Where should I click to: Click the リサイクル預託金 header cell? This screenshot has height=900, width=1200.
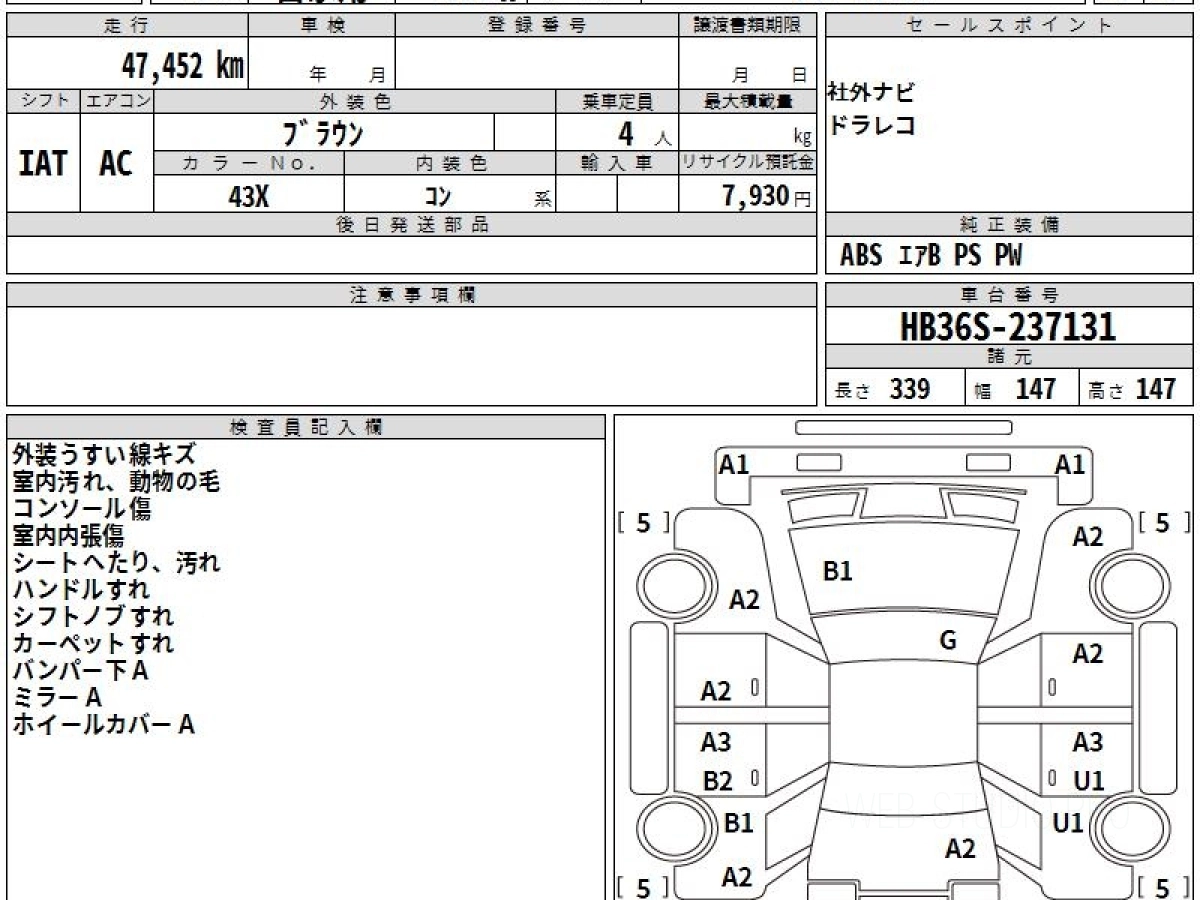click(x=748, y=162)
